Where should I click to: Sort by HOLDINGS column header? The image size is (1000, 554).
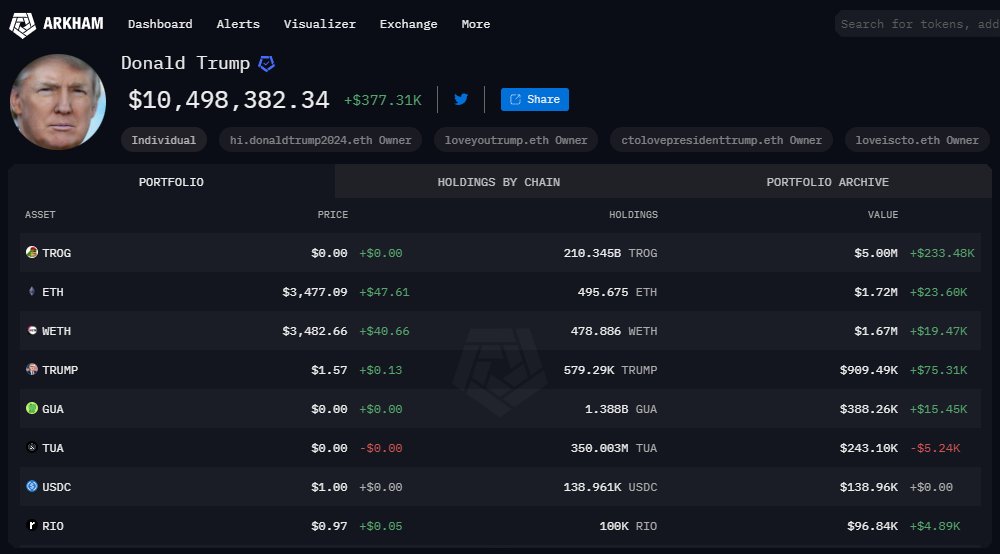pyautogui.click(x=633, y=215)
